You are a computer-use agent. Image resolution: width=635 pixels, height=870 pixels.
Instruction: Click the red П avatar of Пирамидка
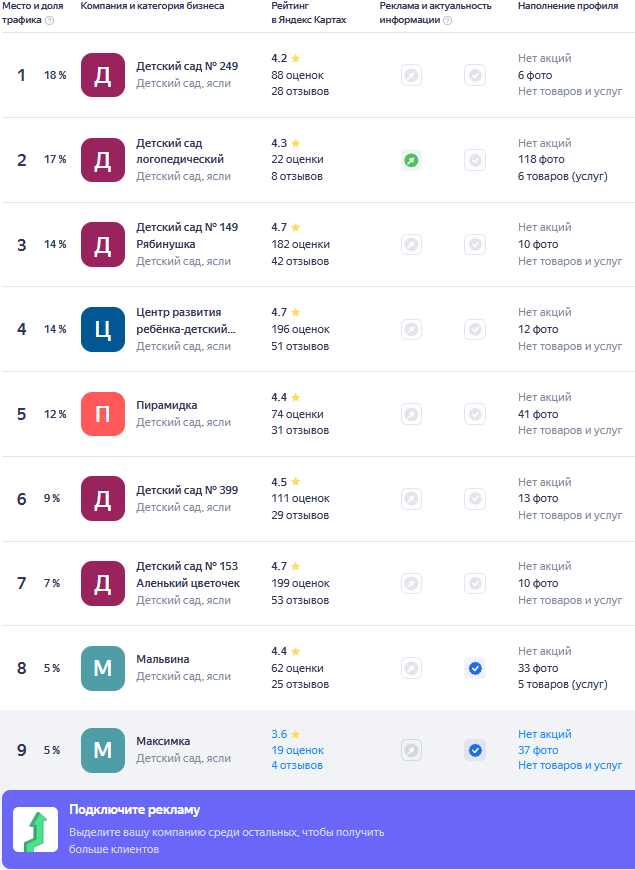pyautogui.click(x=103, y=414)
